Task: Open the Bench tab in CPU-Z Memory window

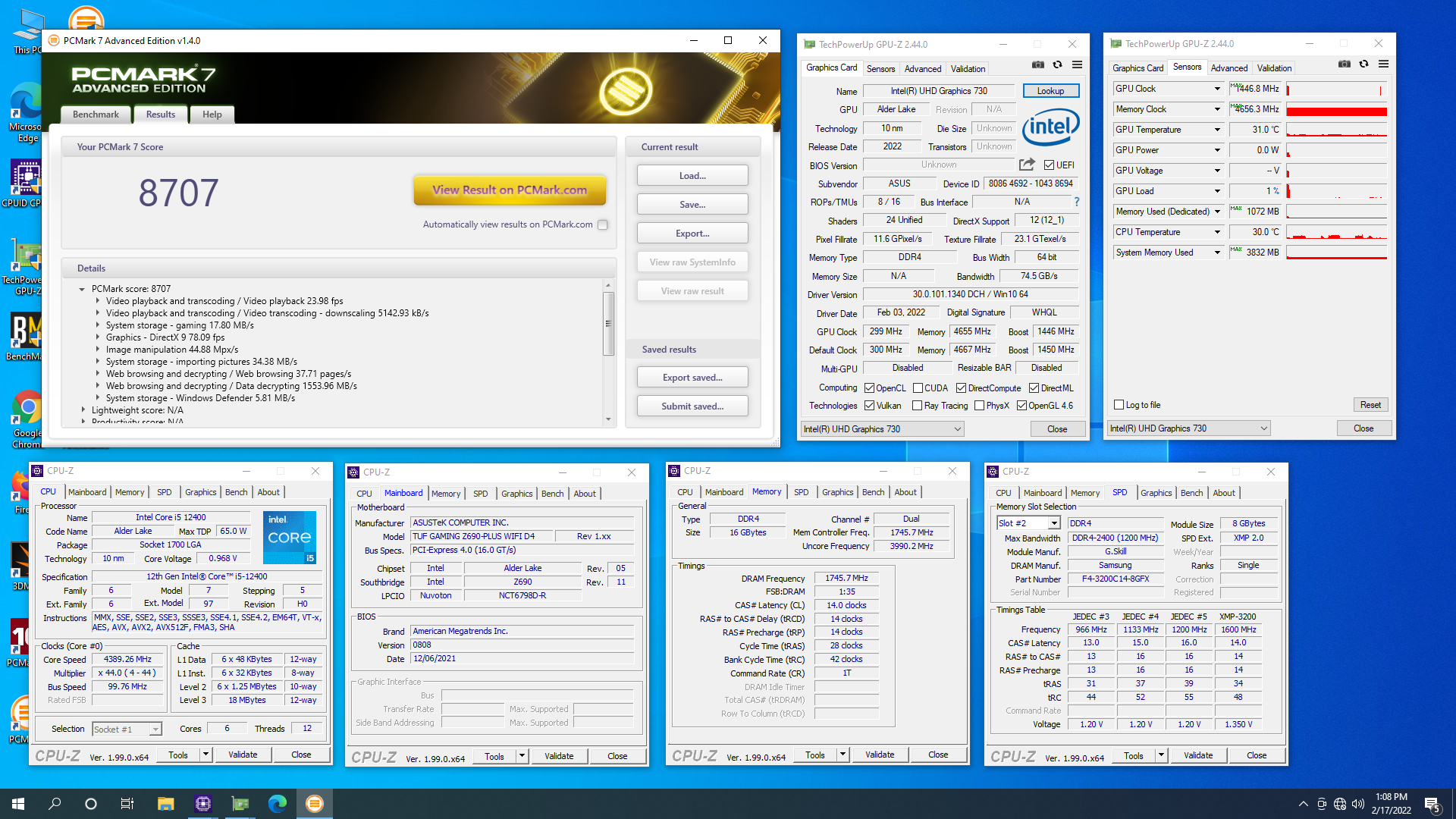Action: pyautogui.click(x=873, y=492)
